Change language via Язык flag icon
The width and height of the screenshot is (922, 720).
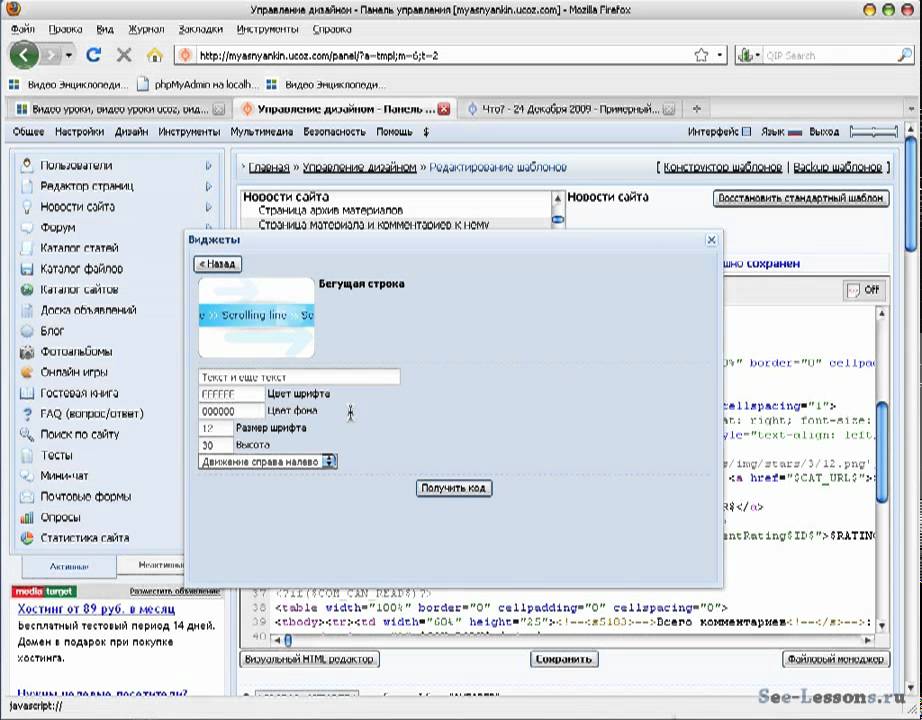click(x=795, y=132)
